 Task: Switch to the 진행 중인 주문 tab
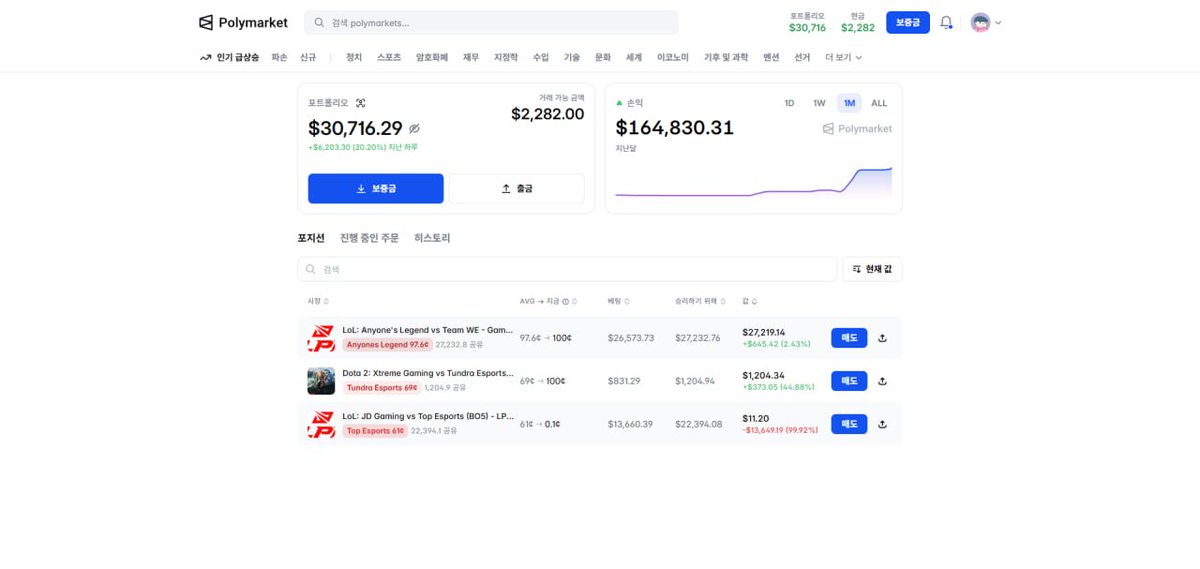(369, 238)
